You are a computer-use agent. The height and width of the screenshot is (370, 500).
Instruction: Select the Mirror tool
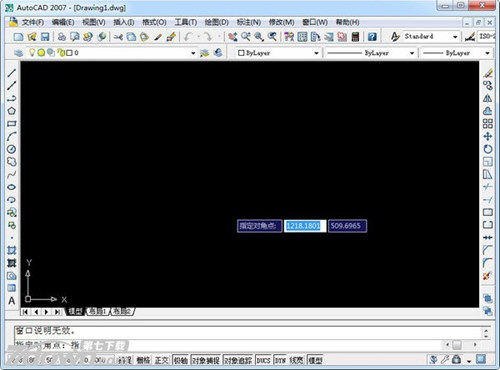[488, 98]
